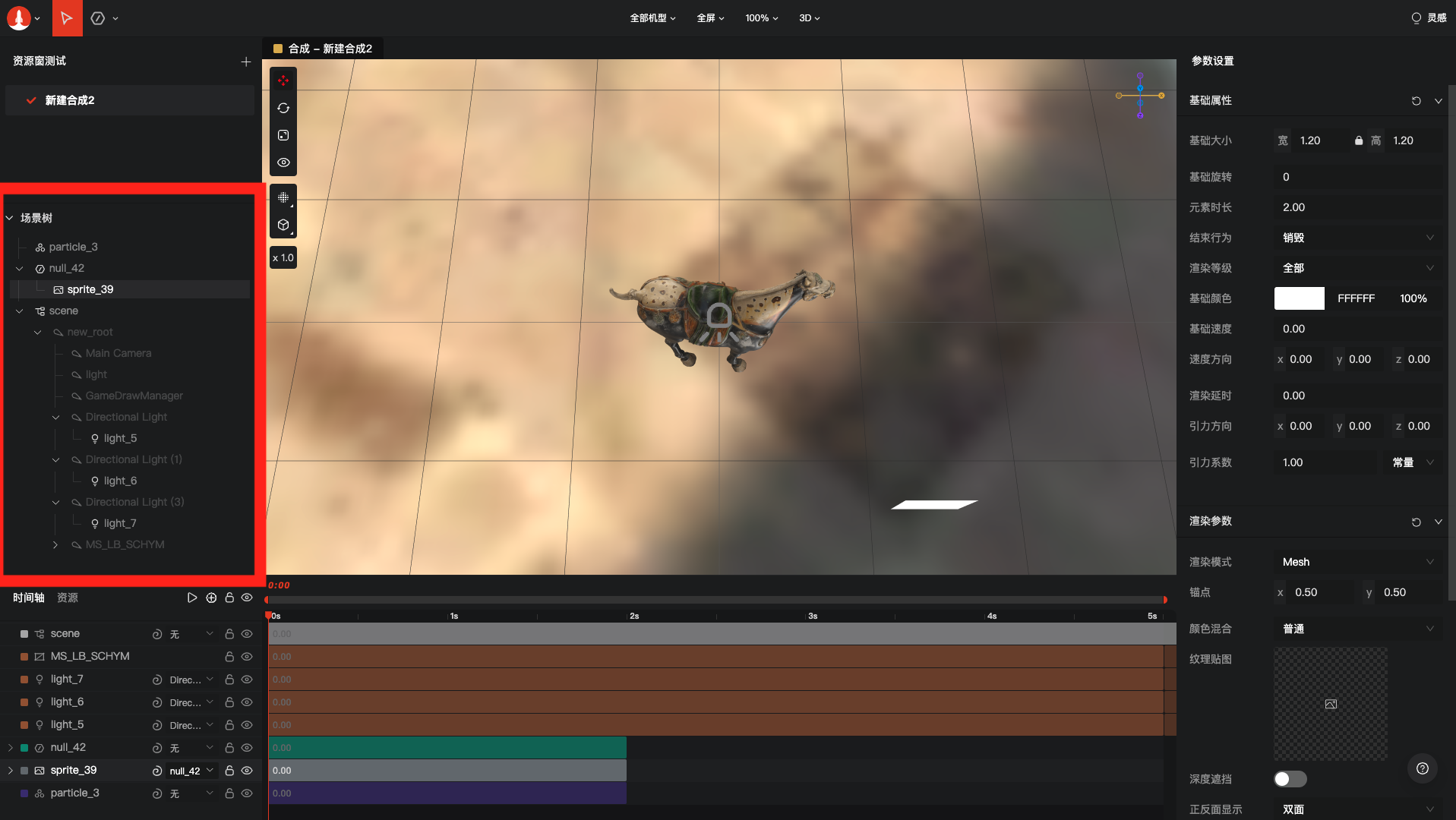The width and height of the screenshot is (1456, 820).
Task: Click the white 基础颜色 swatch
Action: pos(1299,298)
